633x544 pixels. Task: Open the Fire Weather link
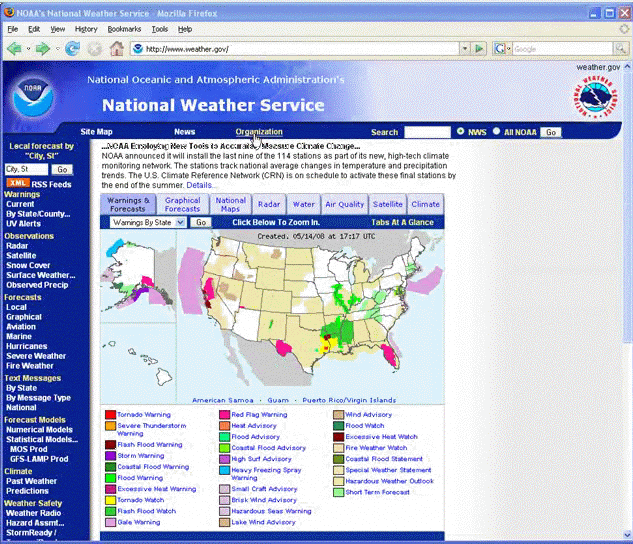30,366
